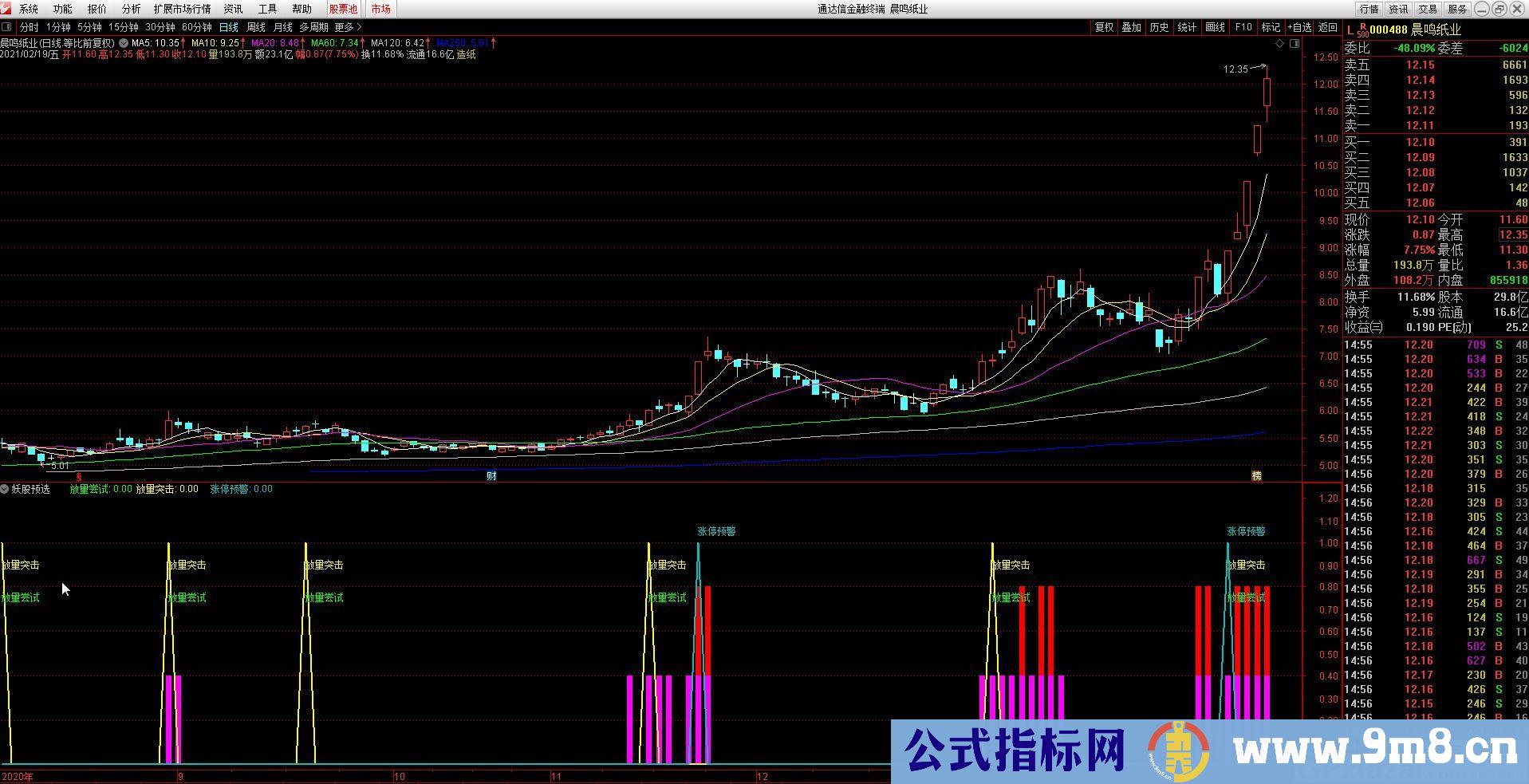Click the 行情 button at top right
1529x784 pixels.
tap(1369, 9)
